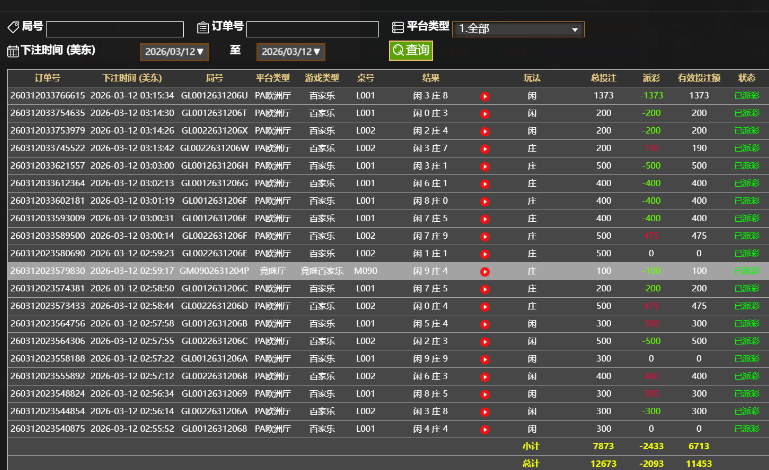The width and height of the screenshot is (769, 470).
Task: Play replay for order 260312033766615
Action: (x=485, y=96)
